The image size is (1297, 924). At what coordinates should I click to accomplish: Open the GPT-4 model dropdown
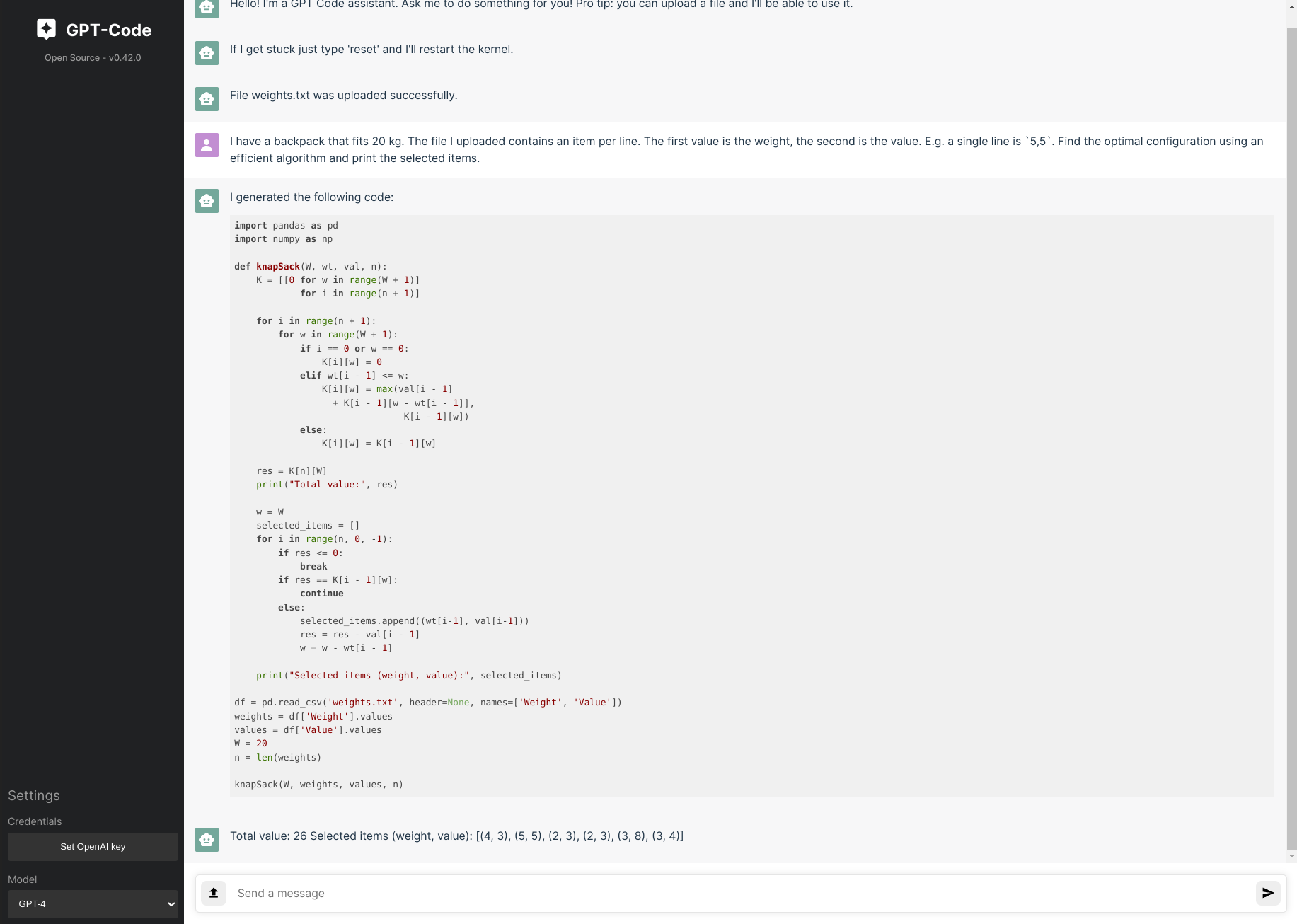point(93,904)
